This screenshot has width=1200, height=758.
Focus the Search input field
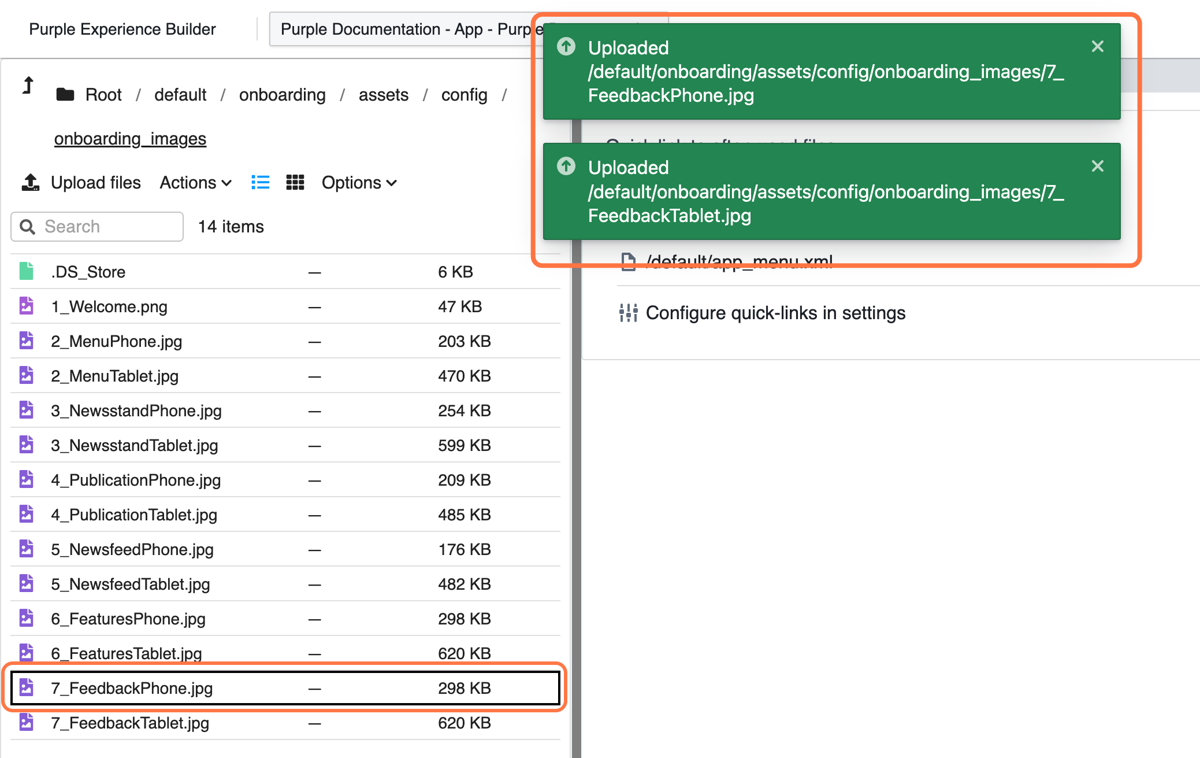(97, 227)
